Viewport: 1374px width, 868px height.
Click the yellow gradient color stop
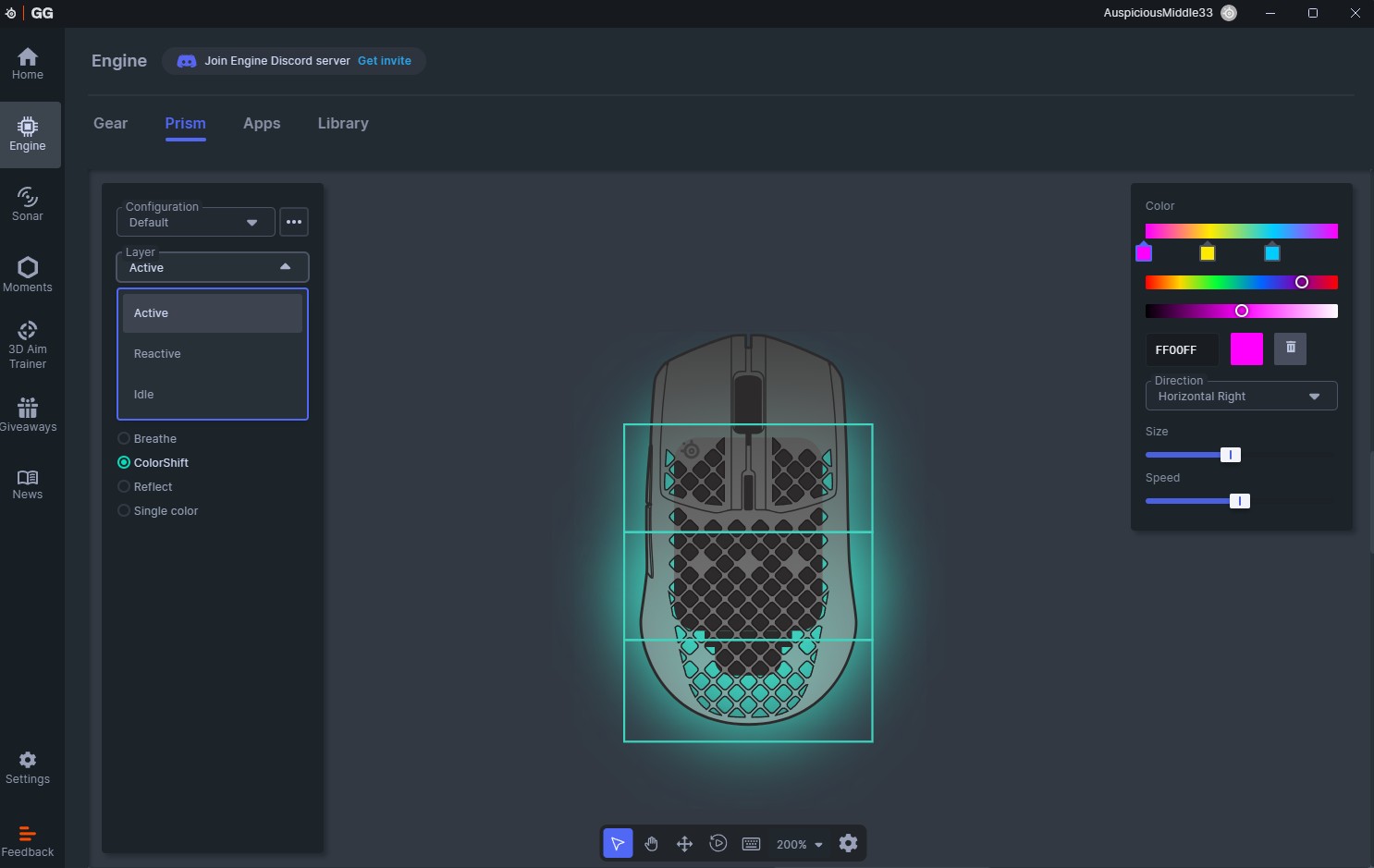1207,252
